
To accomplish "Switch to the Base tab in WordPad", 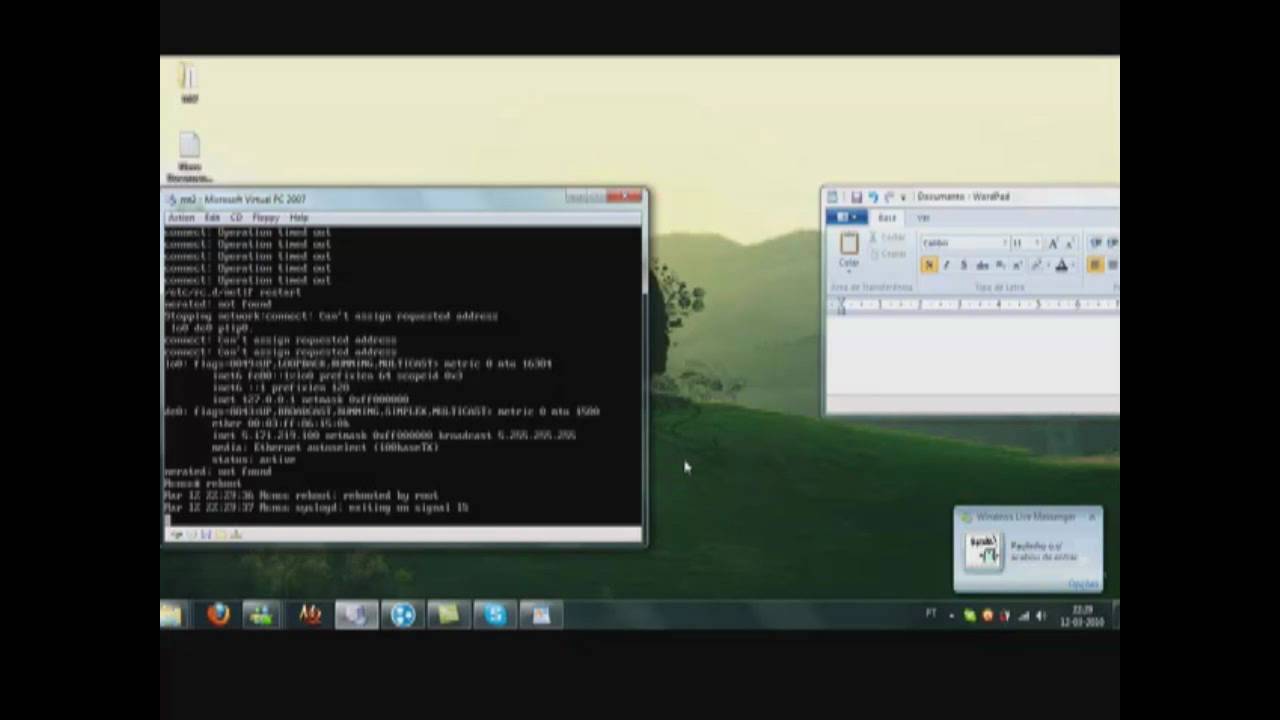I will (x=887, y=217).
